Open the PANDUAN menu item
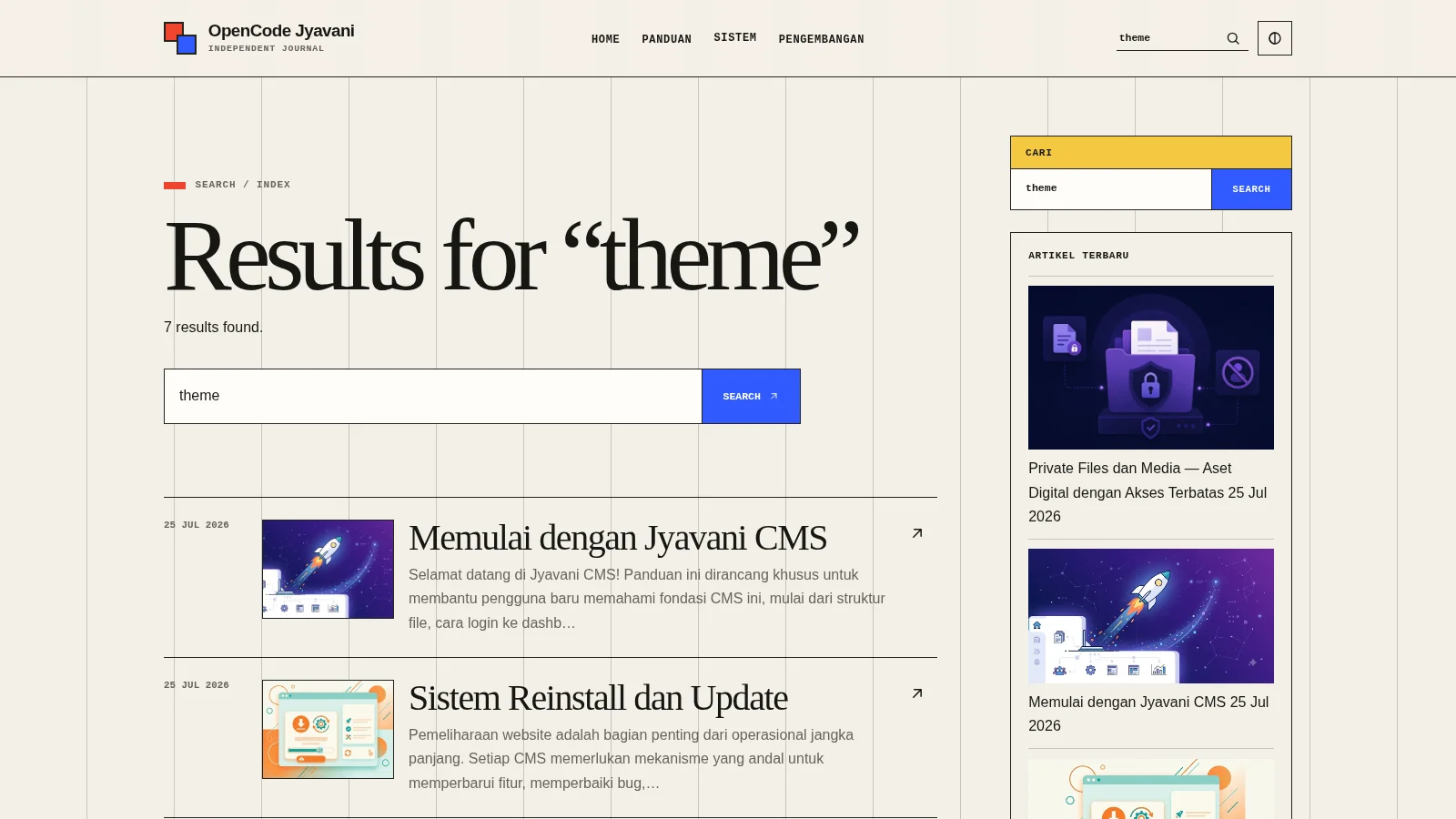This screenshot has height=819, width=1456. [666, 39]
